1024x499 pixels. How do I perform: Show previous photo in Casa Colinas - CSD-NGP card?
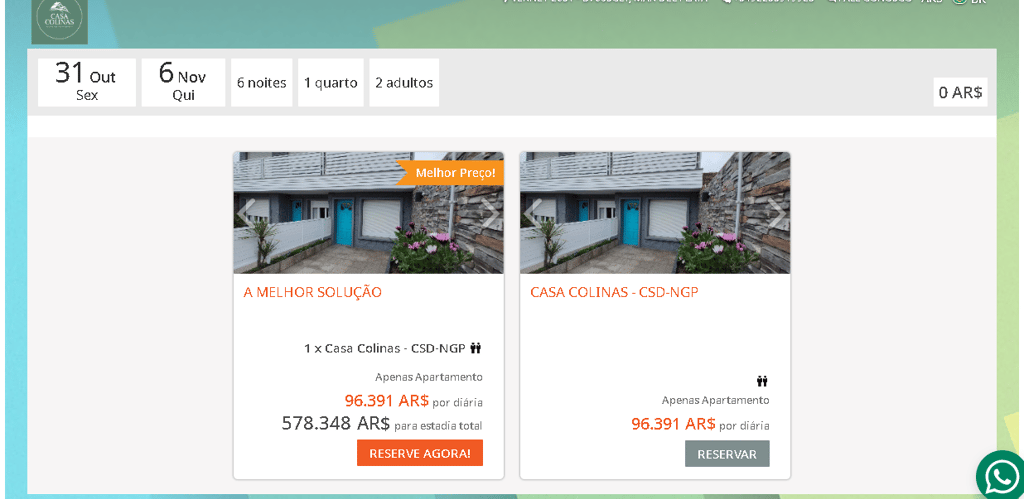coord(533,214)
